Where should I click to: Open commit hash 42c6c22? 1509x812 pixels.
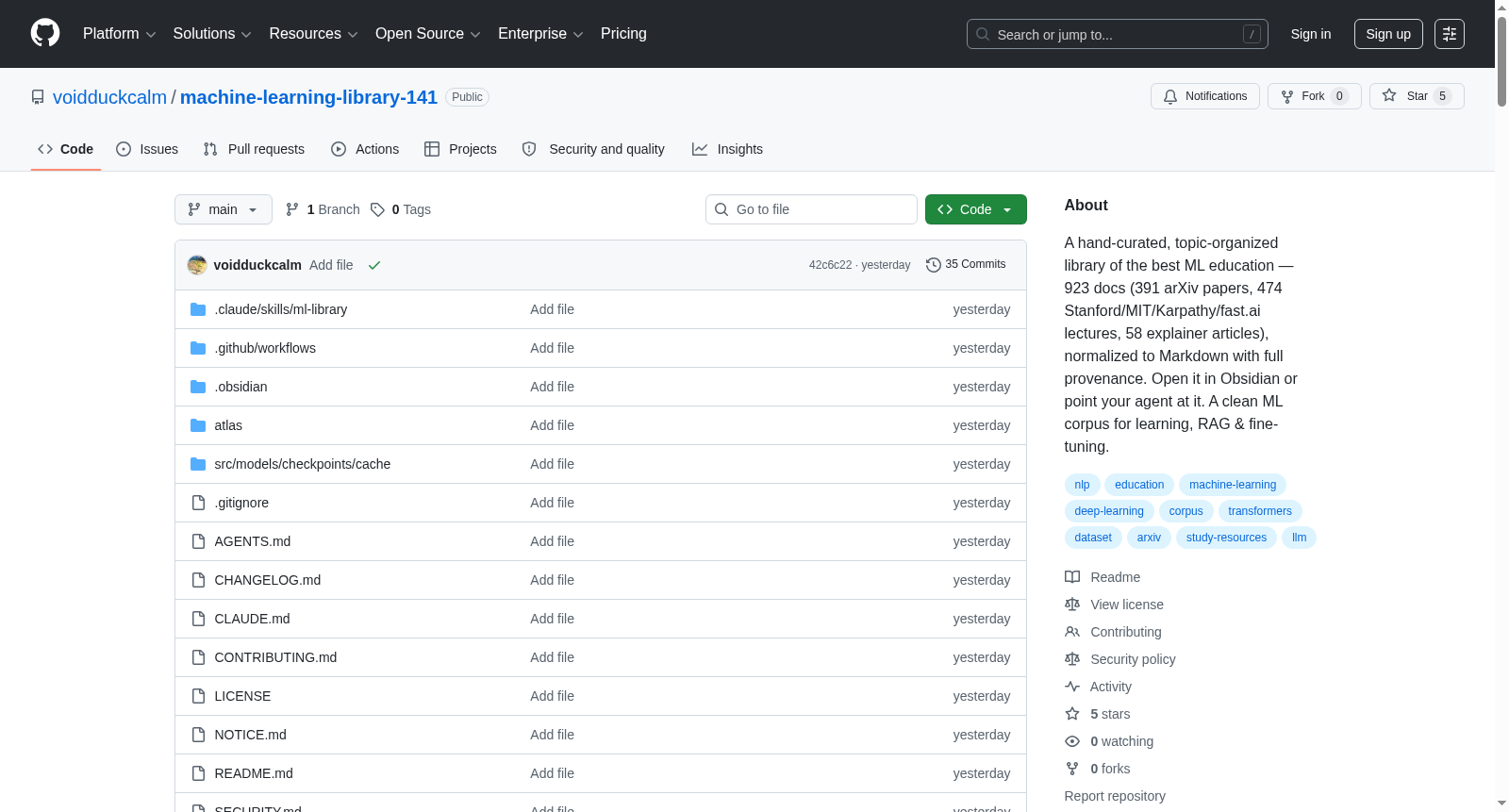pyautogui.click(x=830, y=265)
